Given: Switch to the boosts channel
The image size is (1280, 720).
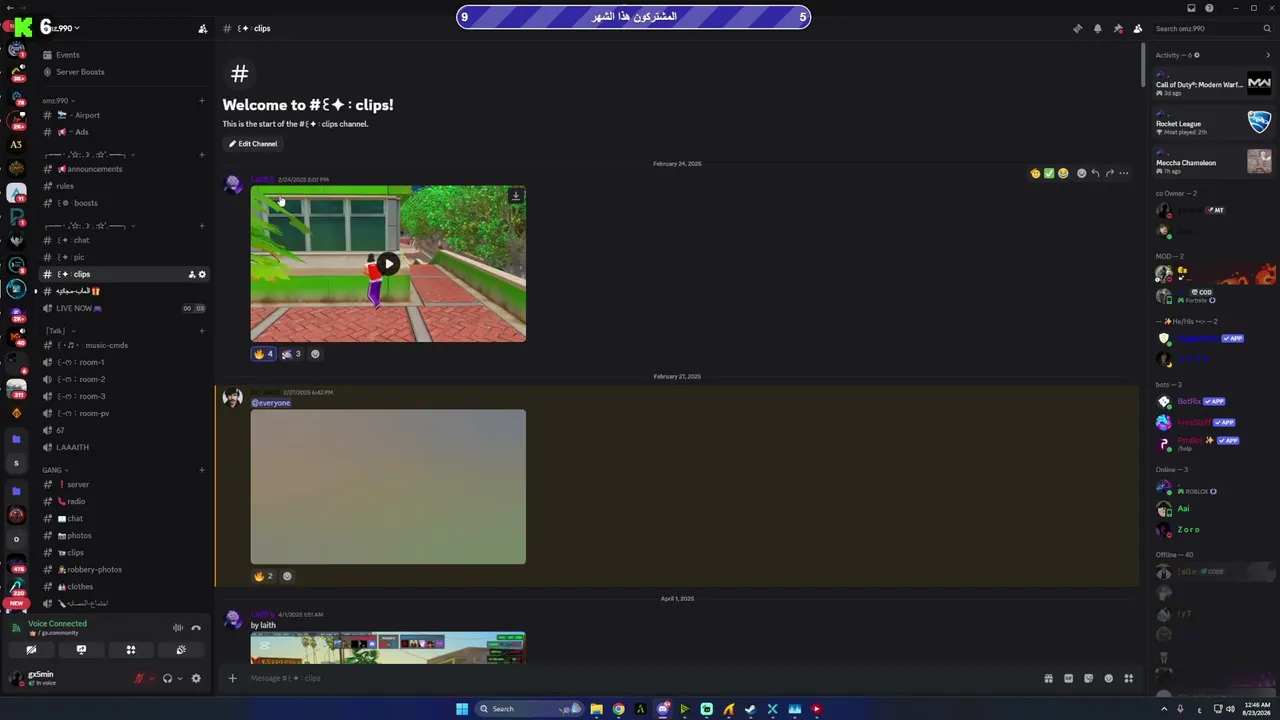Looking at the screenshot, I should pos(124,203).
